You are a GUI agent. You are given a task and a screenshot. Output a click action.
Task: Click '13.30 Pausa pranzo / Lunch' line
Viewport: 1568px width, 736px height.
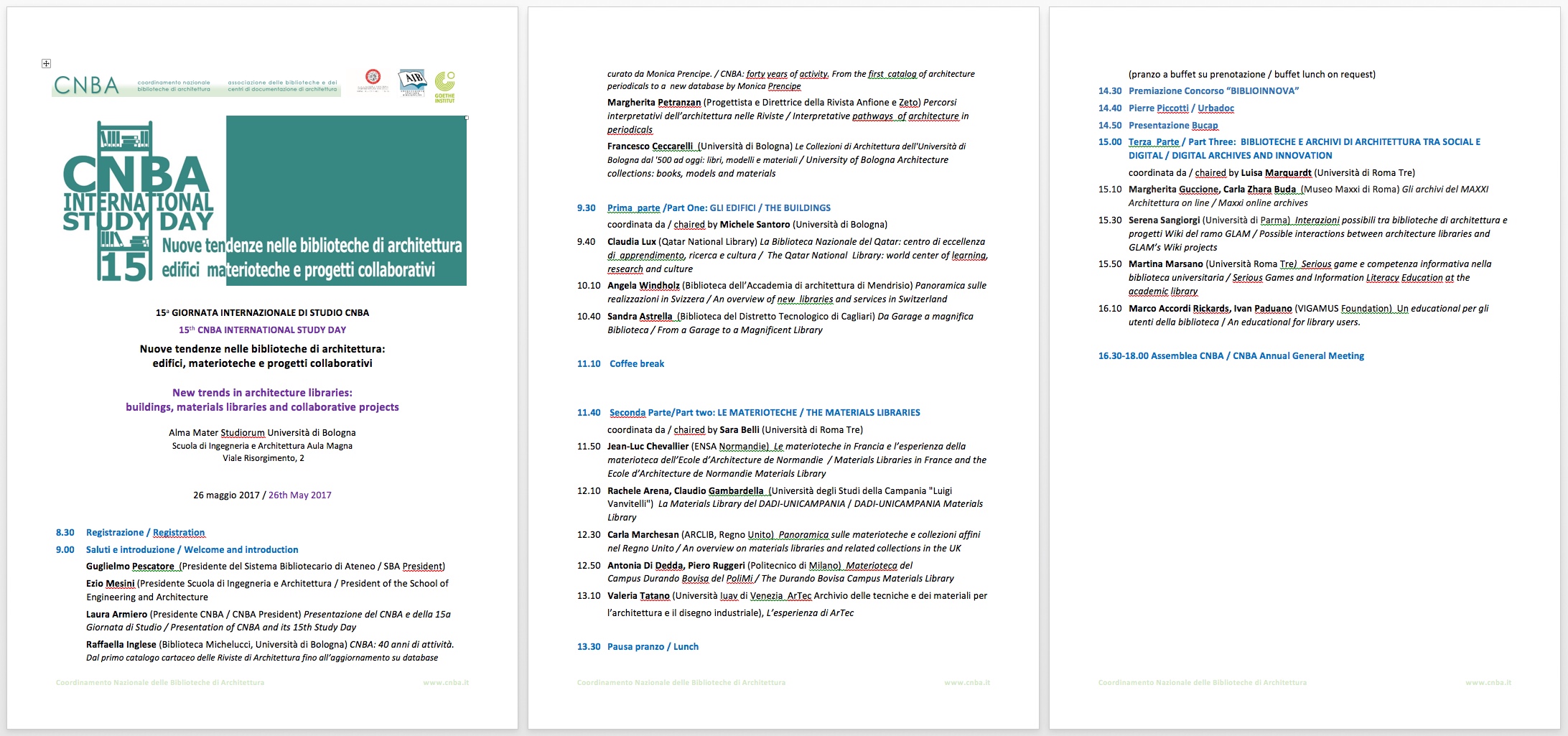638,647
